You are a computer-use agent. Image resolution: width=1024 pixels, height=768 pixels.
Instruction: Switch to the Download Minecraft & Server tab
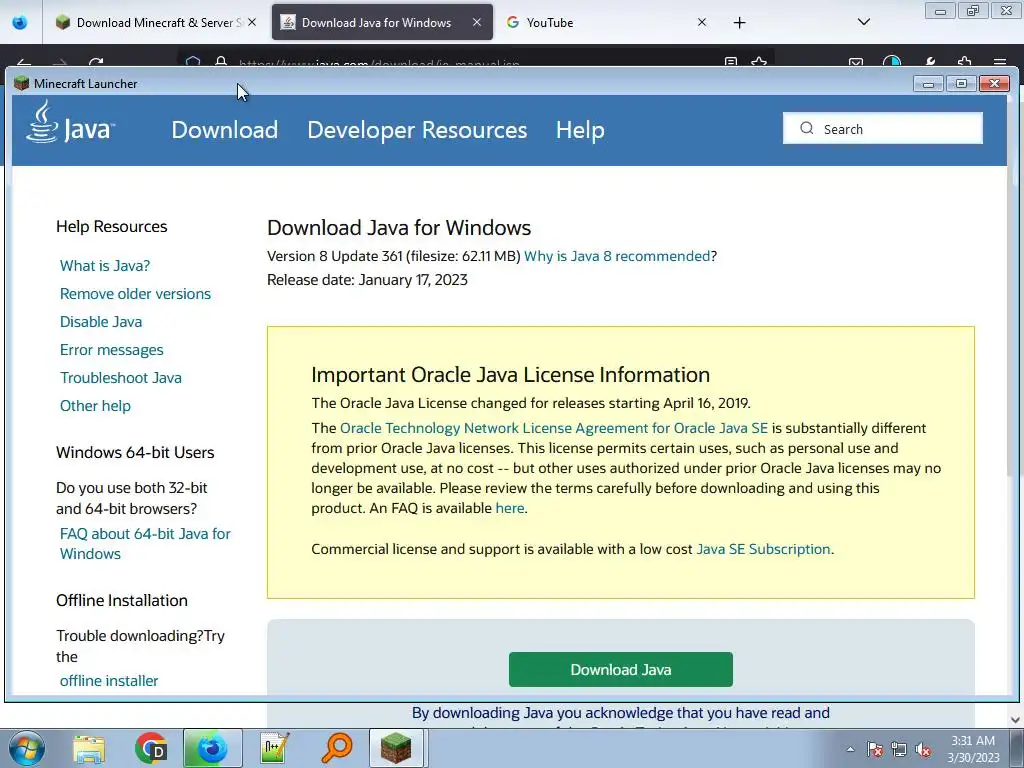pos(155,22)
